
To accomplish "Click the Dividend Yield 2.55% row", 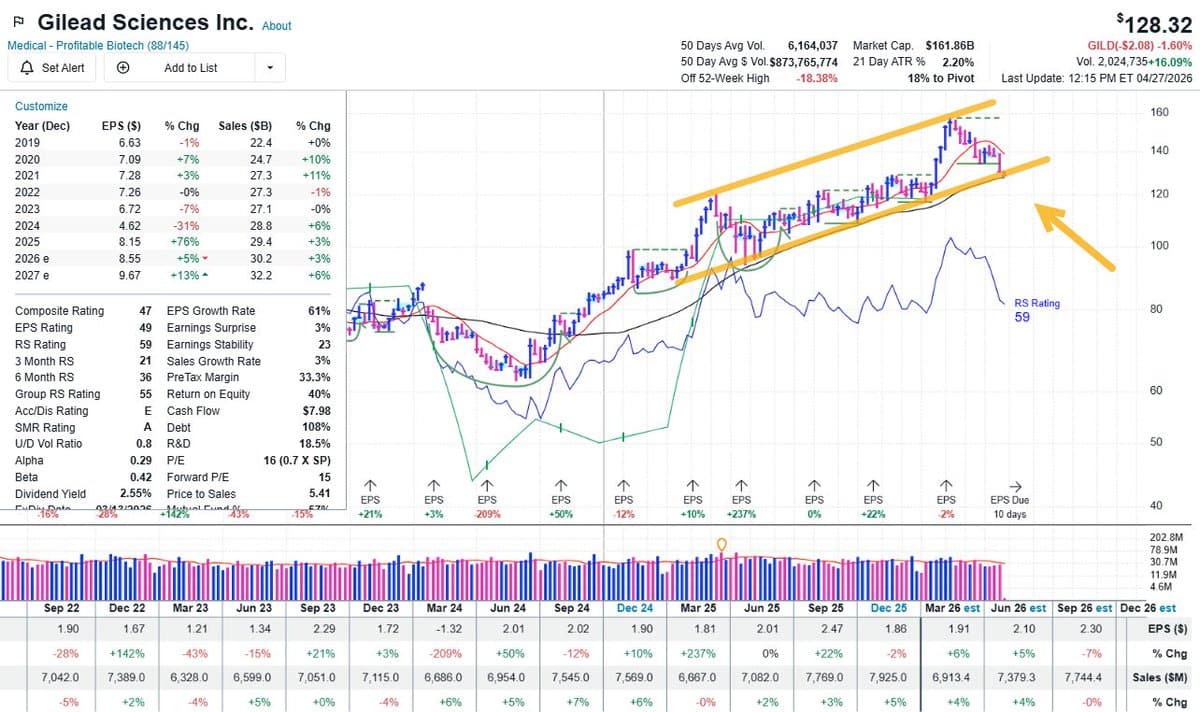I will (x=84, y=493).
